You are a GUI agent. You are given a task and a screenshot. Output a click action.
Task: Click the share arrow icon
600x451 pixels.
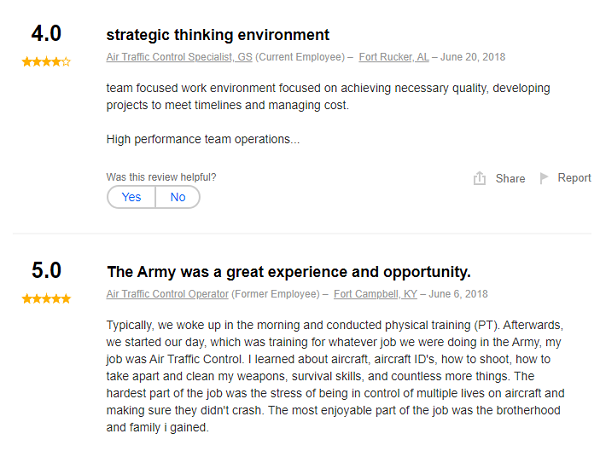479,179
